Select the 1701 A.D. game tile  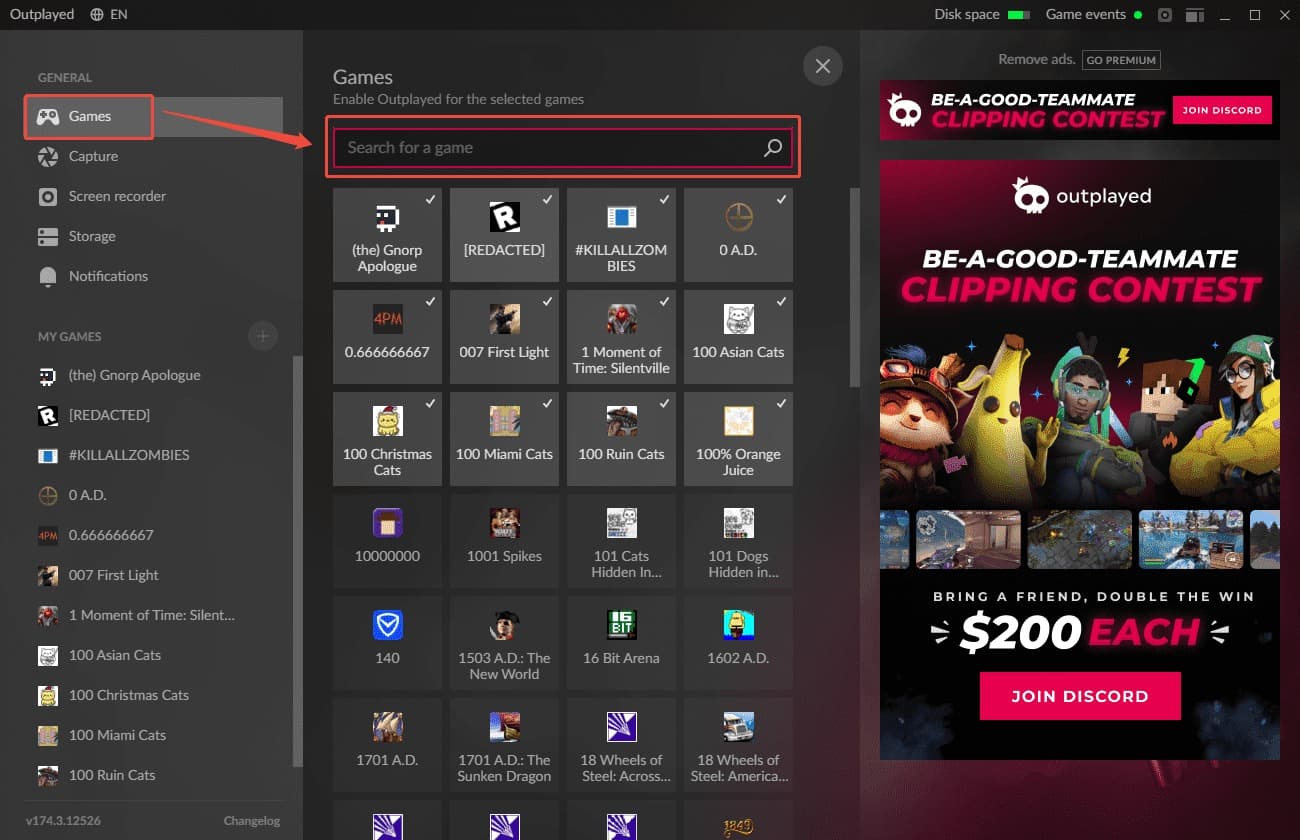pyautogui.click(x=387, y=745)
